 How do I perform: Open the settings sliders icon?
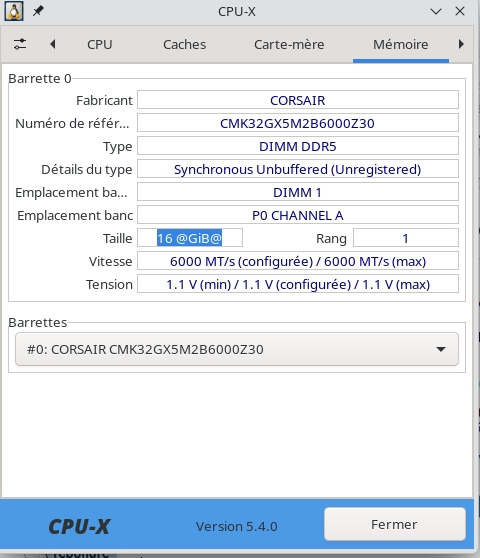pos(20,44)
